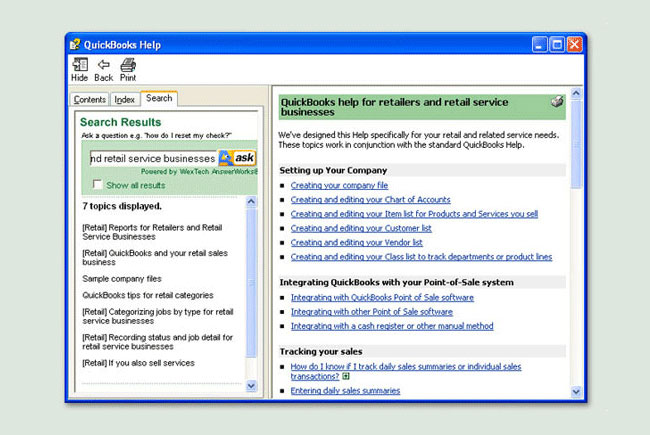Click the ask button icon
650x435 pixels.
tap(237, 158)
